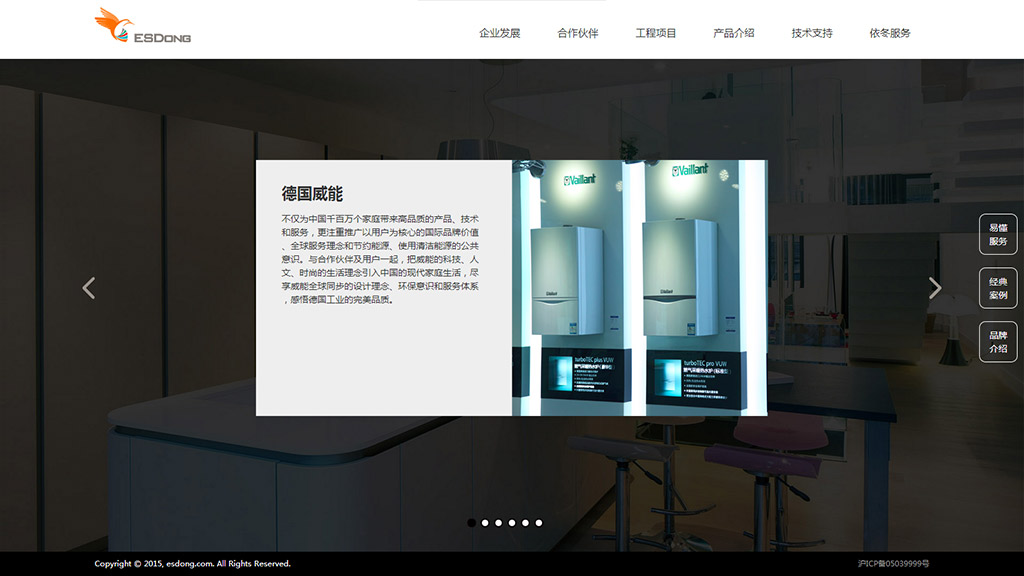Viewport: 1024px width, 576px height.
Task: Expand the 技术支持 navigation menu
Action: [811, 33]
